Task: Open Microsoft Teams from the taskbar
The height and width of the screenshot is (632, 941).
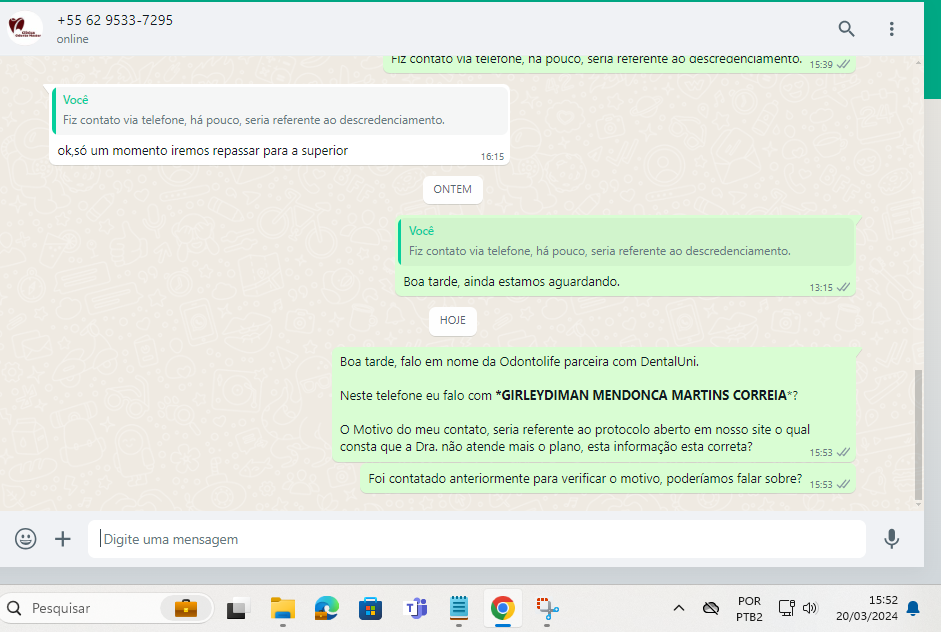Action: tap(415, 609)
